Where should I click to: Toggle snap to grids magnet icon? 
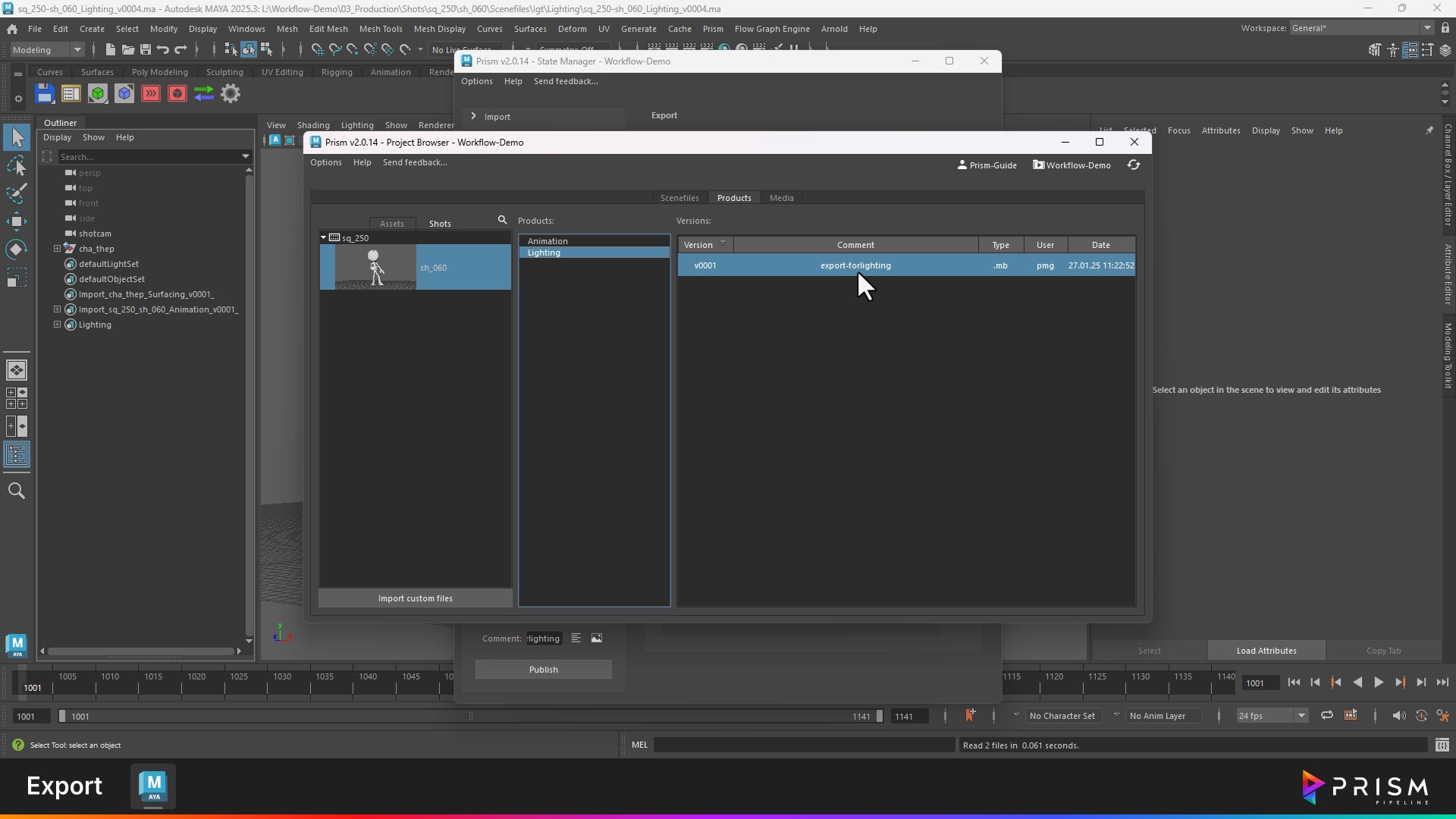[x=317, y=49]
